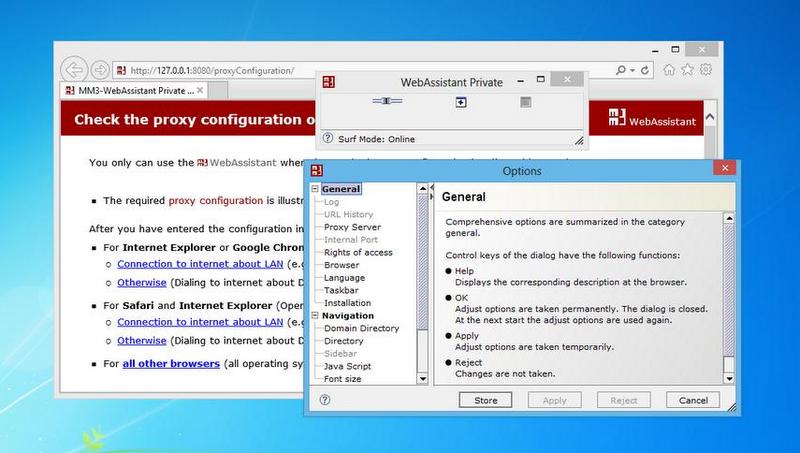Open the browser Home icon
Image resolution: width=800 pixels, height=453 pixels.
[x=669, y=69]
